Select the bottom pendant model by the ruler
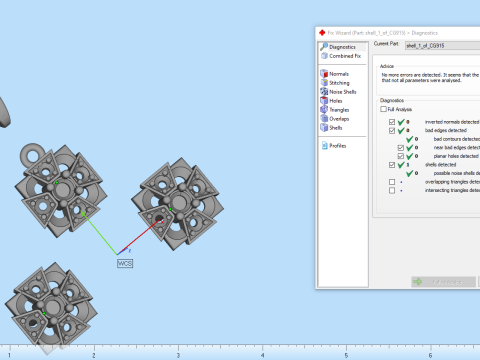 click(x=51, y=307)
